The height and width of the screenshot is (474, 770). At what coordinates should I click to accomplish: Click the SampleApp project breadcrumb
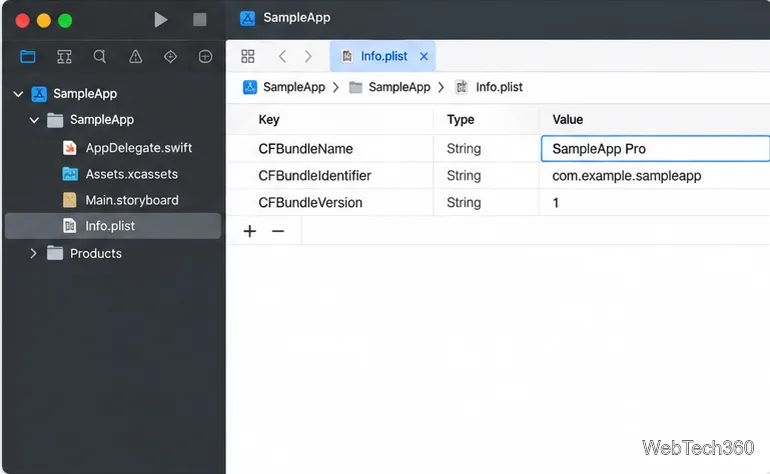[x=284, y=87]
